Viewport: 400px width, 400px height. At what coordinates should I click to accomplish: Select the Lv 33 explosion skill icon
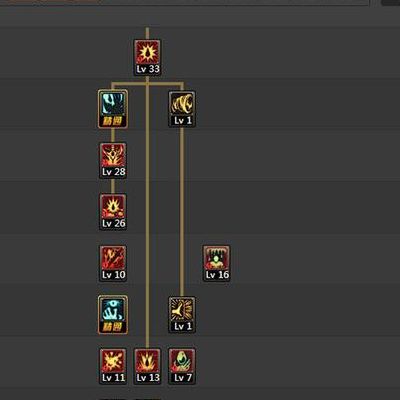[147, 57]
